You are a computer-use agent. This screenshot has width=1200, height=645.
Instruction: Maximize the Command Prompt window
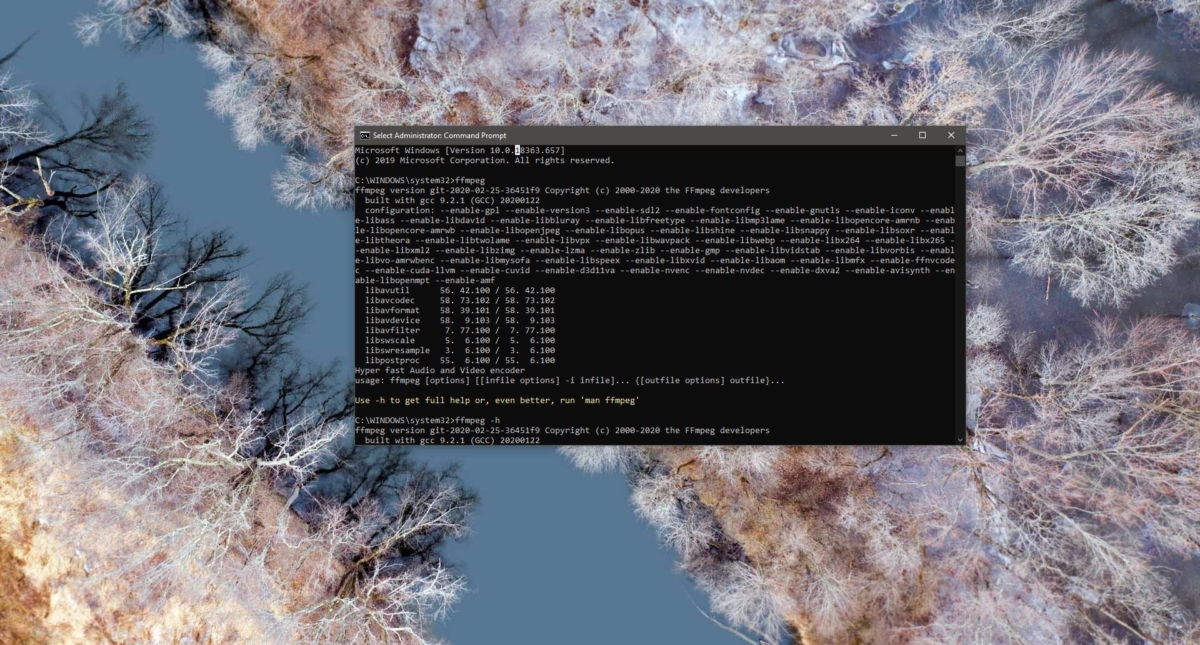922,135
